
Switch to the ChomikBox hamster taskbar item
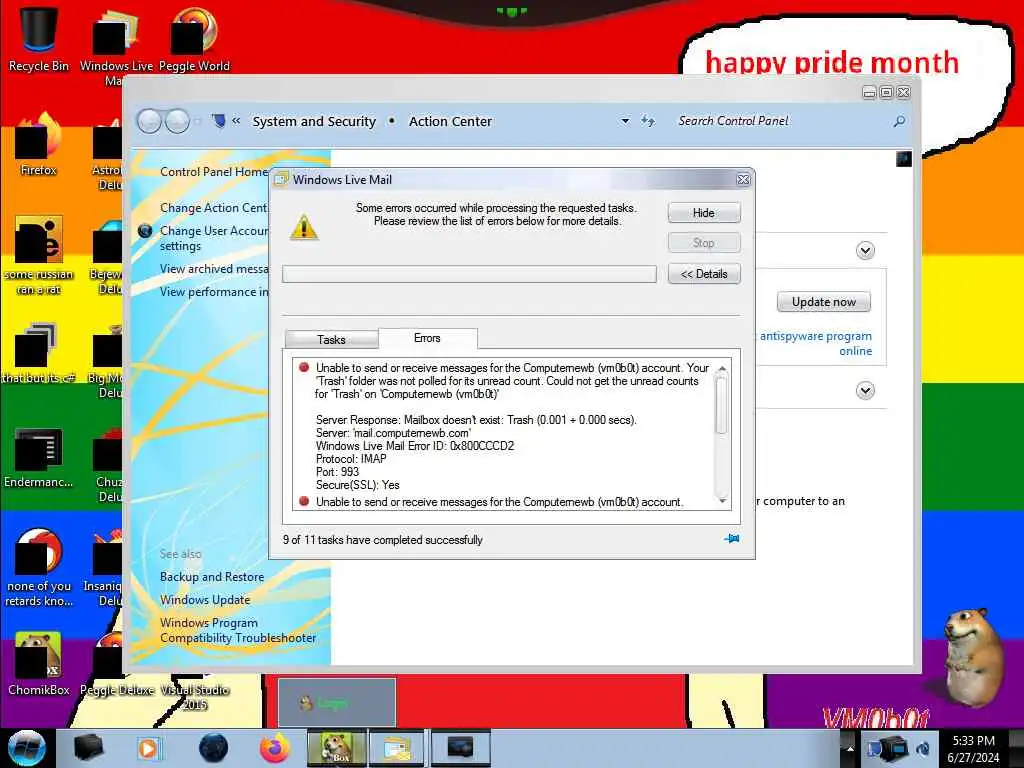(x=337, y=748)
